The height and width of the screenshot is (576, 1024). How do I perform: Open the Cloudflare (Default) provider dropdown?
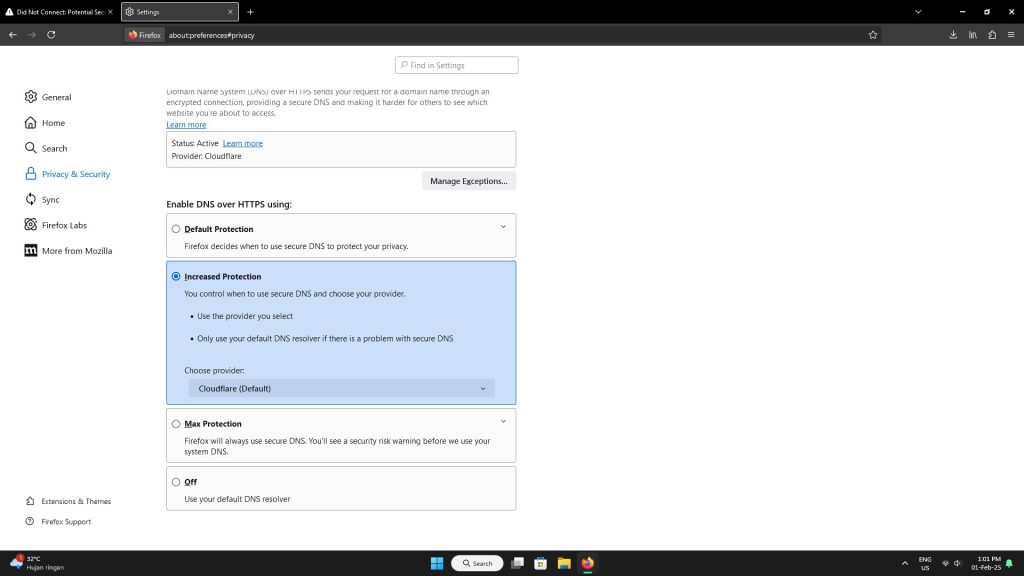[341, 388]
